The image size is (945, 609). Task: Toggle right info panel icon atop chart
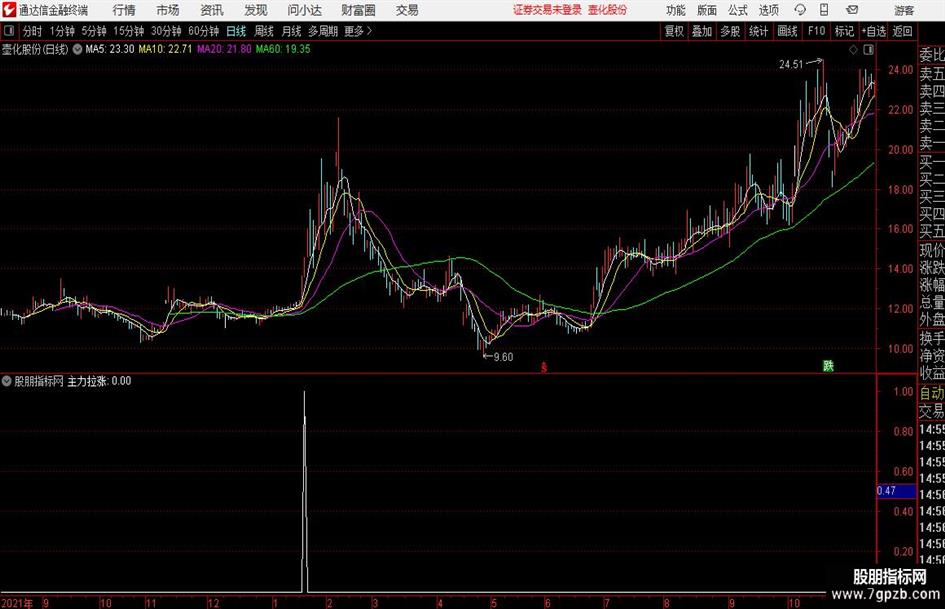coord(868,50)
